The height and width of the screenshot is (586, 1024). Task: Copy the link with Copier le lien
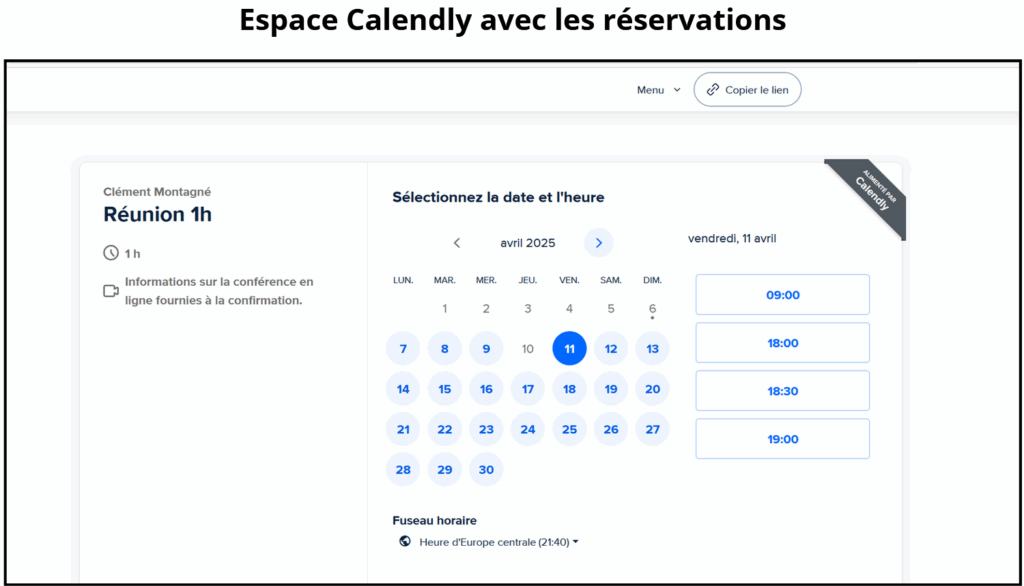tap(747, 90)
